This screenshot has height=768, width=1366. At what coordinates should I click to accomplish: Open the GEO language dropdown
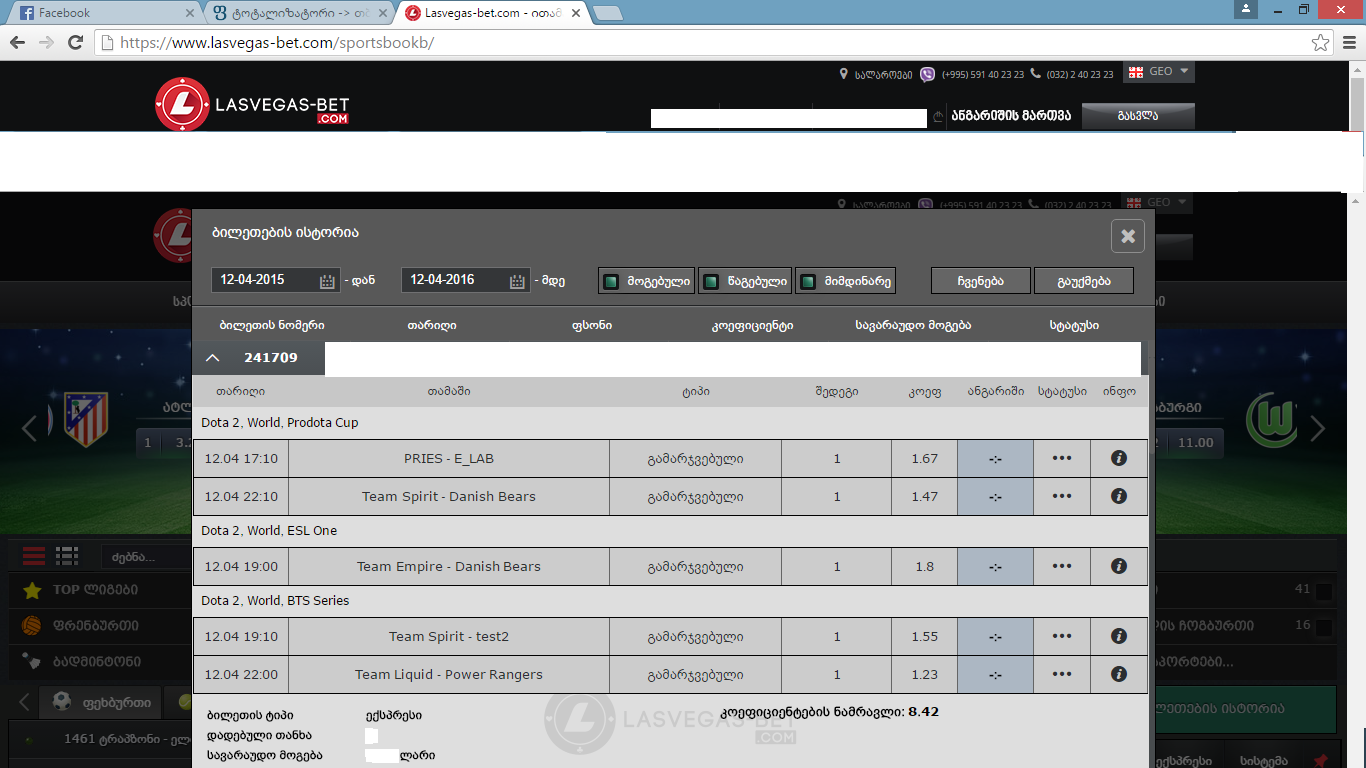[x=1158, y=72]
